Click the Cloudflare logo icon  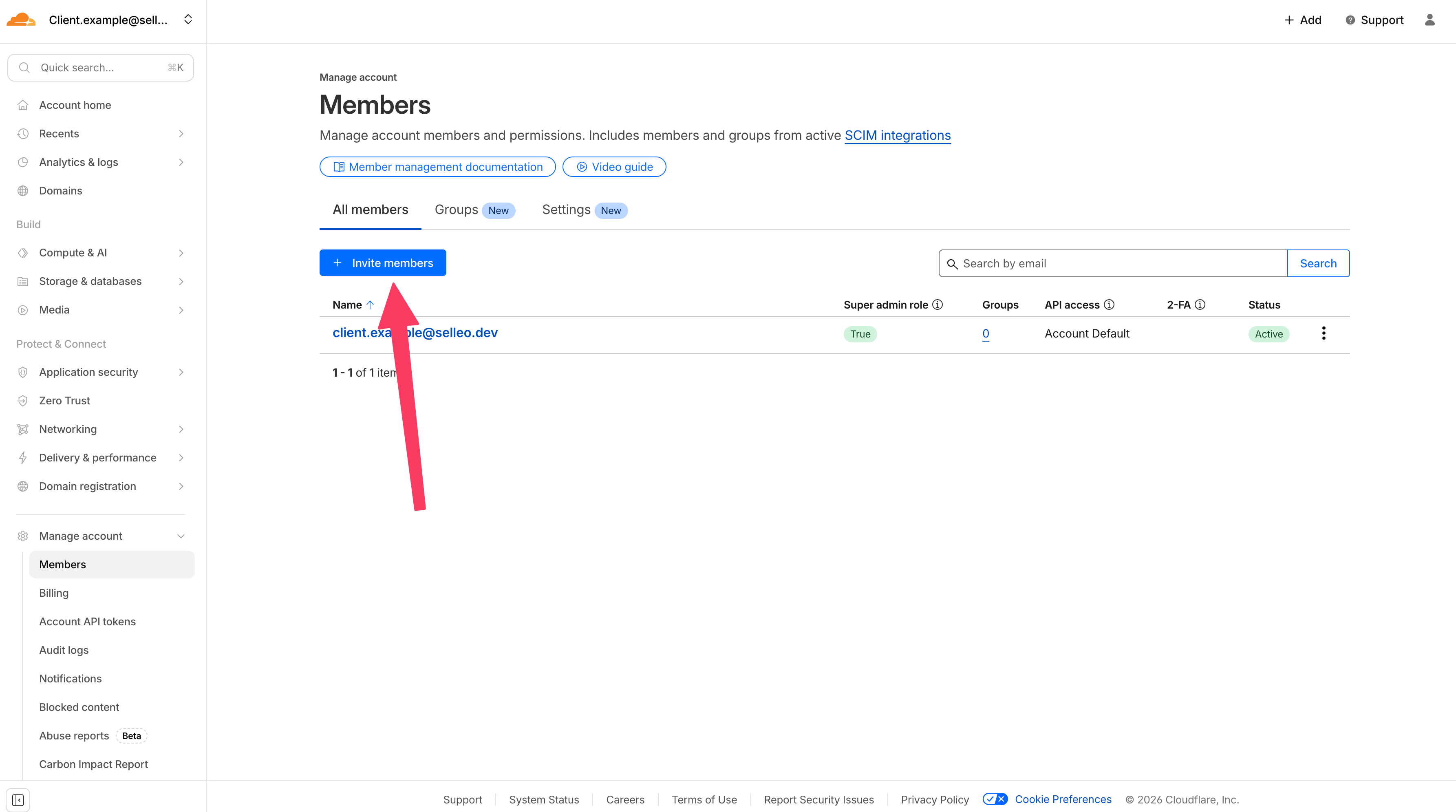click(21, 20)
